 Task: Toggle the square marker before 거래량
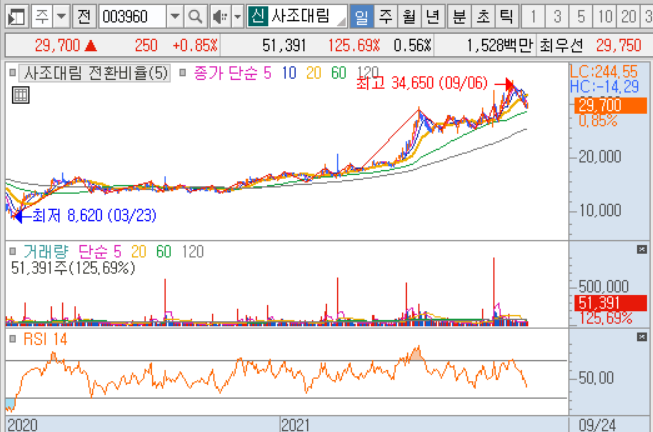[12, 251]
